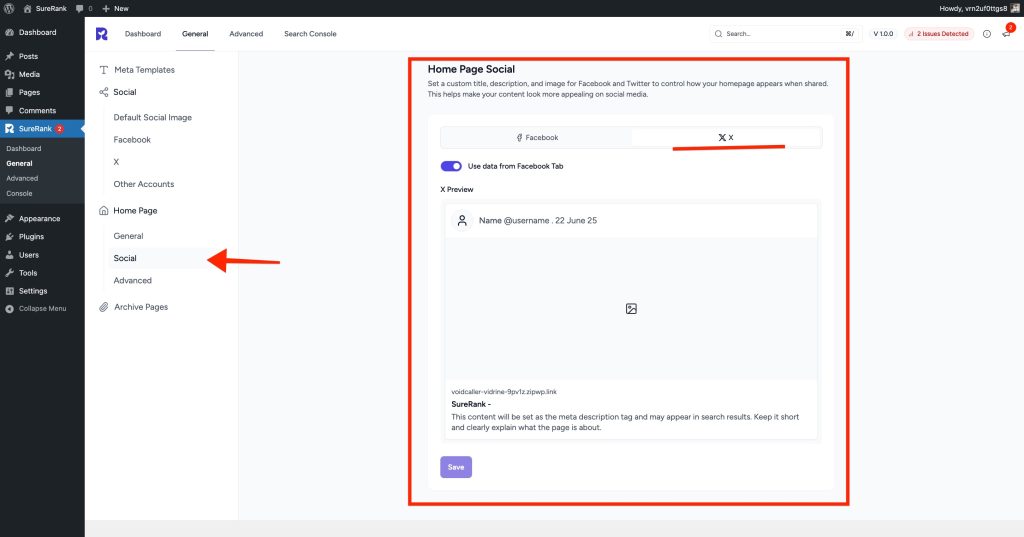Open the 2 Issues Detected badge
Screen dimensions: 1024x537
coord(939,34)
